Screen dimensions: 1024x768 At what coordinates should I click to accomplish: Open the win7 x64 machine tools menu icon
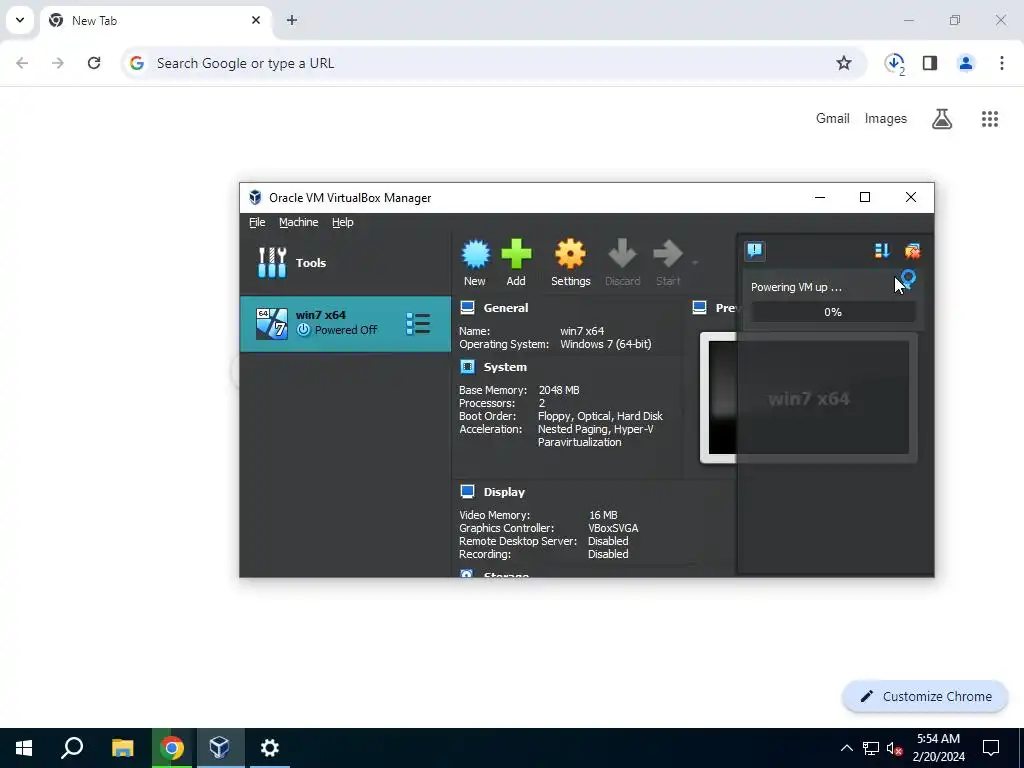pos(418,324)
